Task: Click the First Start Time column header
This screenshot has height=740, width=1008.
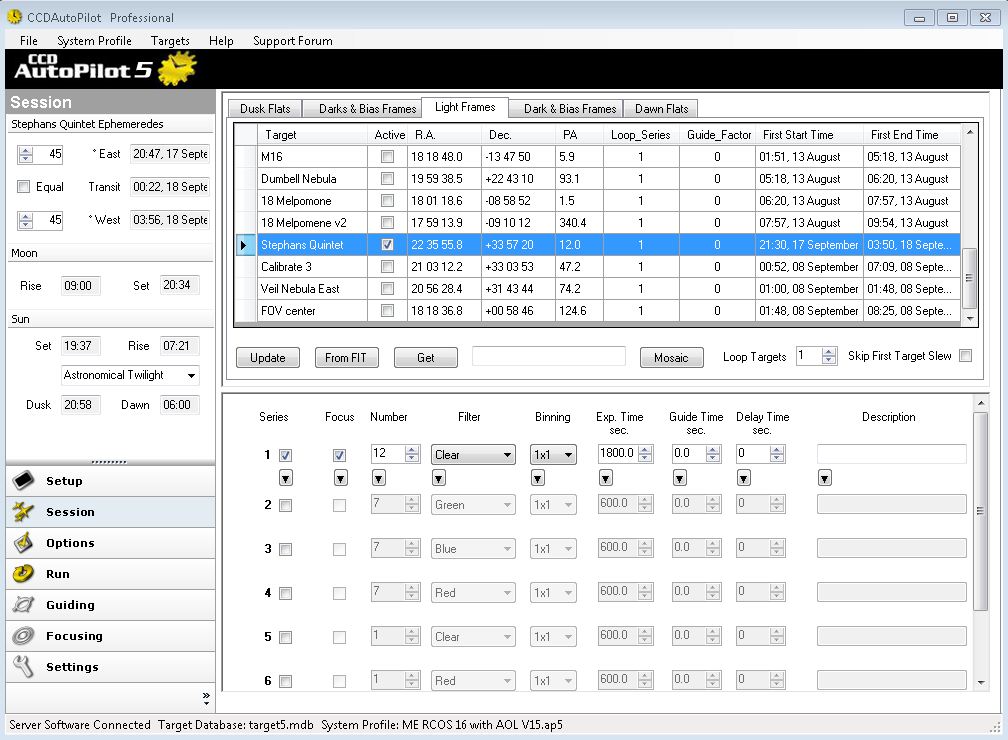Action: coord(809,134)
